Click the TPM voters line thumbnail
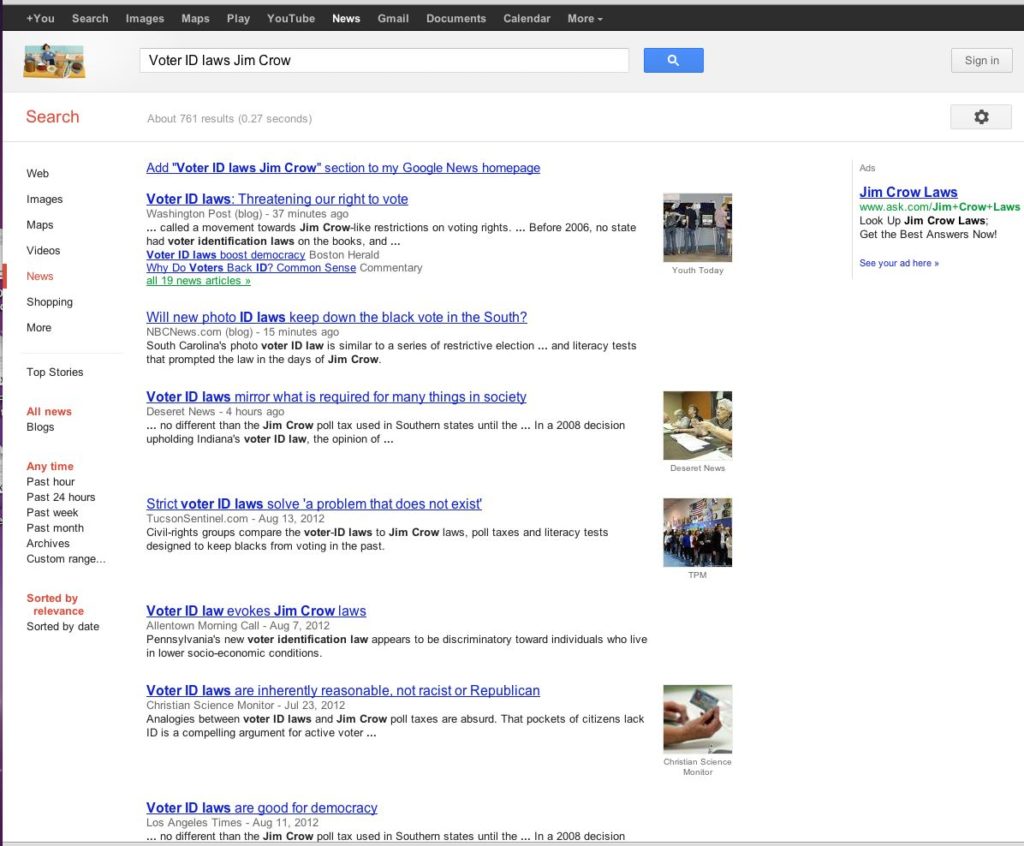The width and height of the screenshot is (1024, 846). (x=697, y=532)
